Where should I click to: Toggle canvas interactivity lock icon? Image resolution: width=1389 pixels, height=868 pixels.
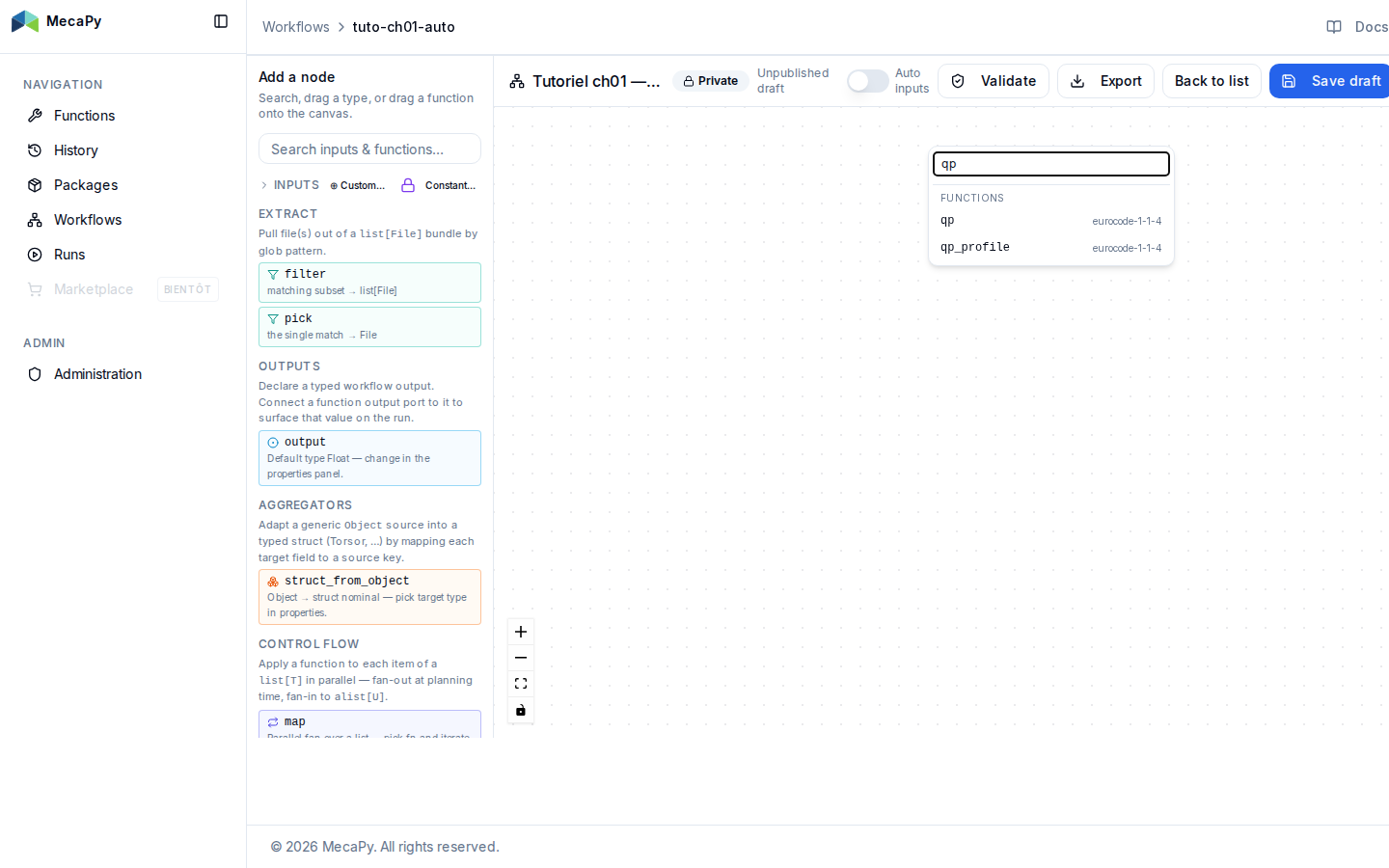(521, 710)
